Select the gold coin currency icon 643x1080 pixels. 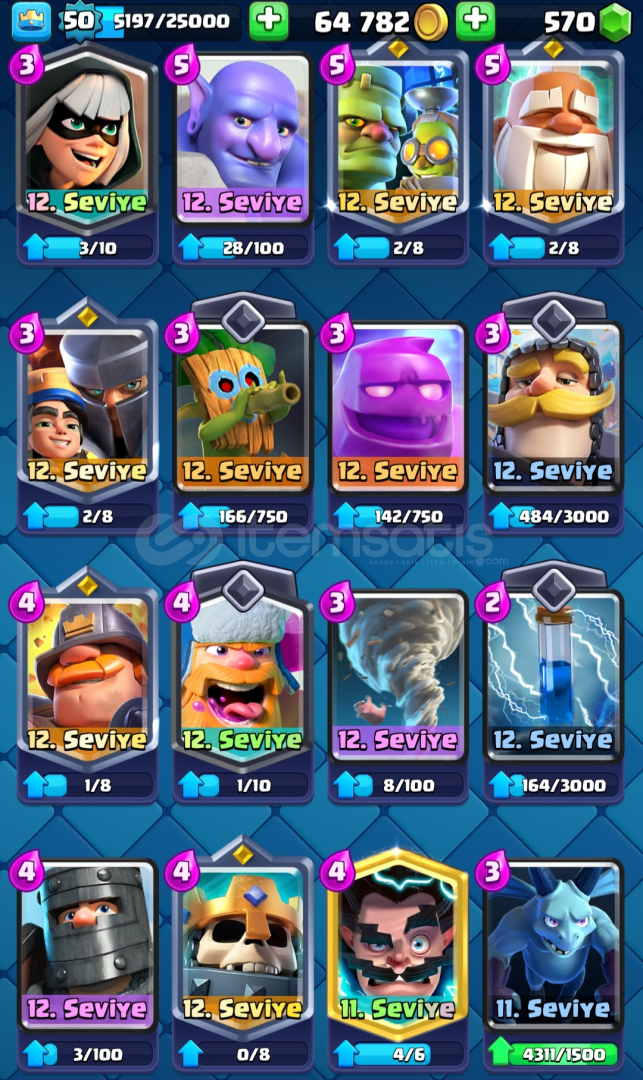coord(431,23)
